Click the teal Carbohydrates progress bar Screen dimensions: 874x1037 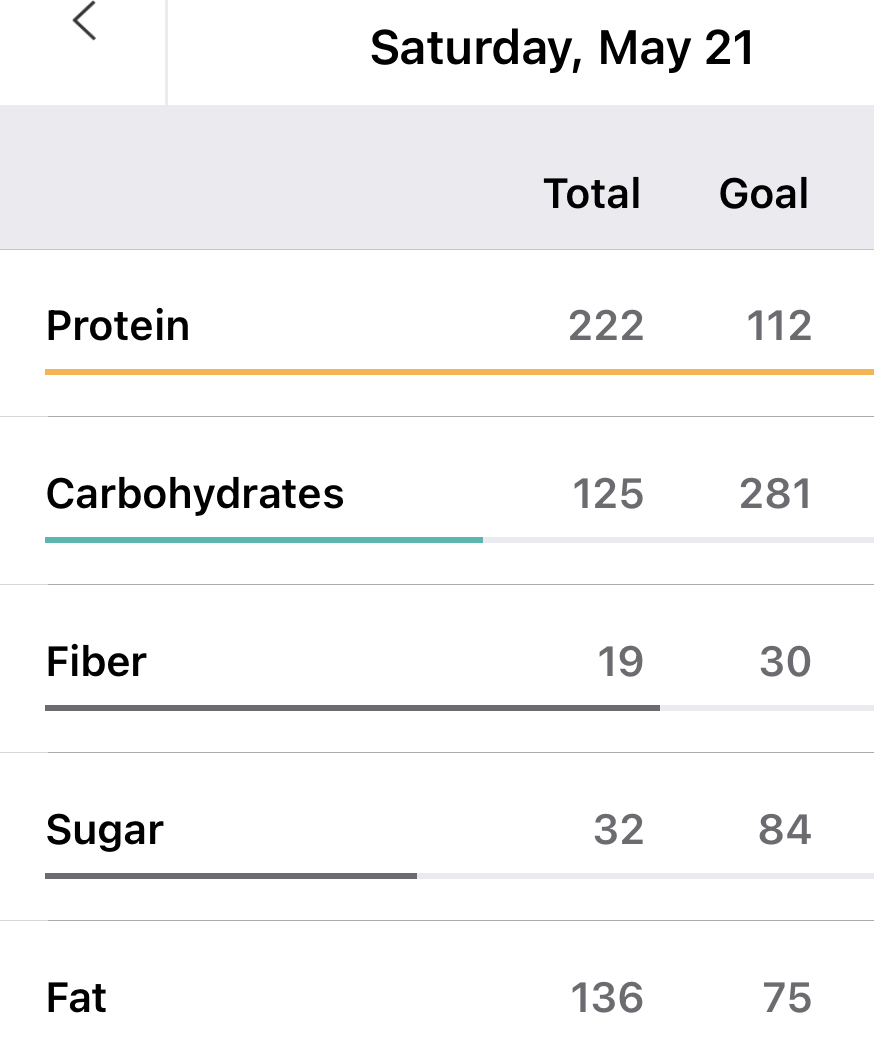tap(264, 540)
